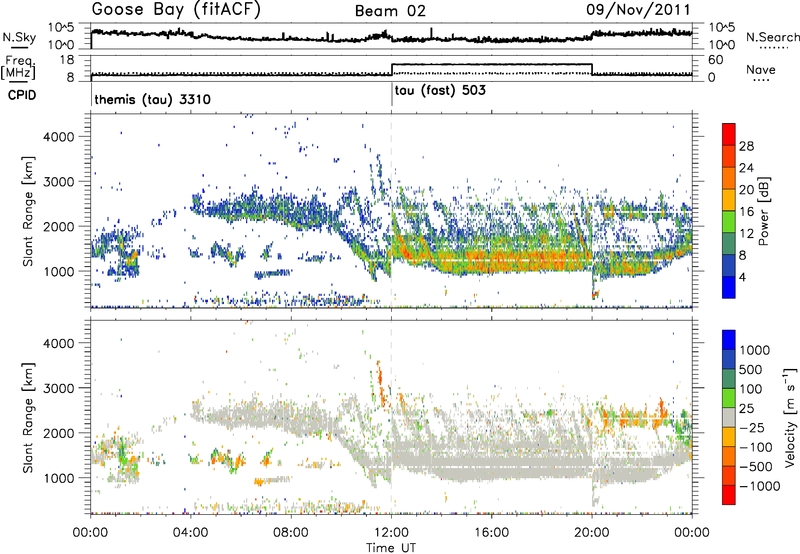Screen dimensions: 800x554
Task: Click the '60' tick on the Nave axis
Action: [715, 60]
